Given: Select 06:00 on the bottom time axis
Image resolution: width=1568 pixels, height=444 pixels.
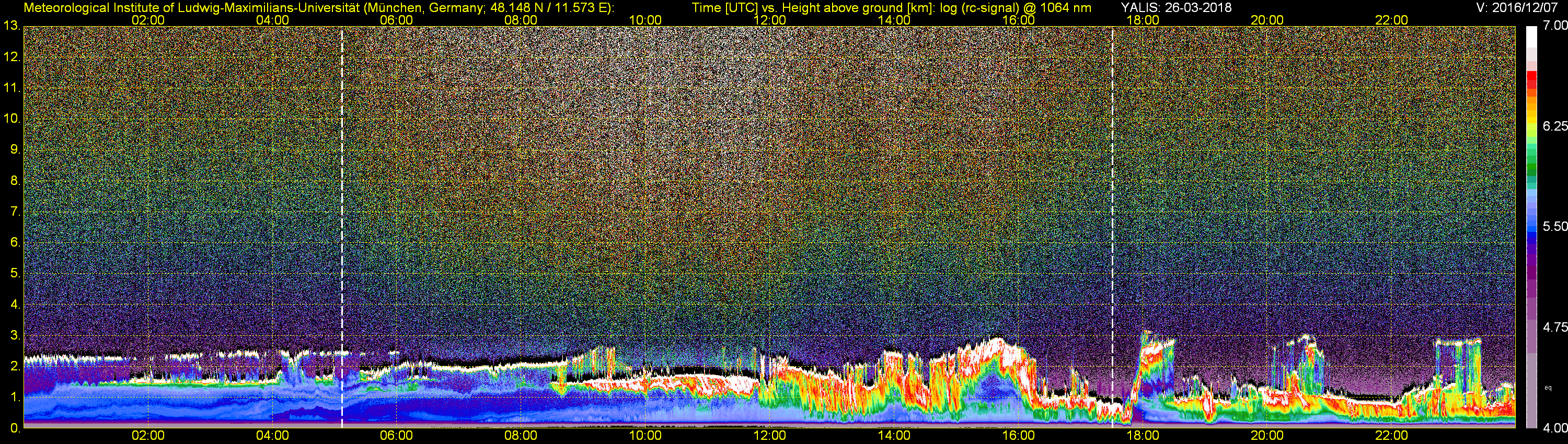Looking at the screenshot, I should click(396, 436).
